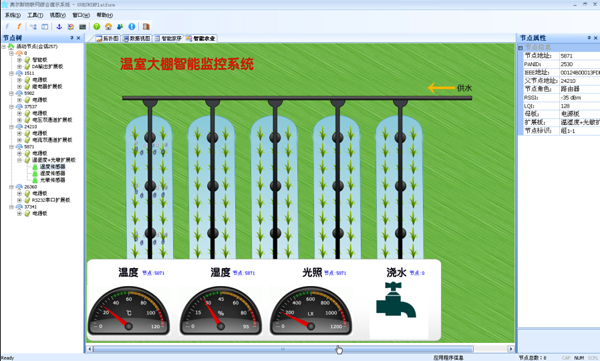Pin the 节点树 panel with pushpin icon
The image size is (600, 361).
72,38
